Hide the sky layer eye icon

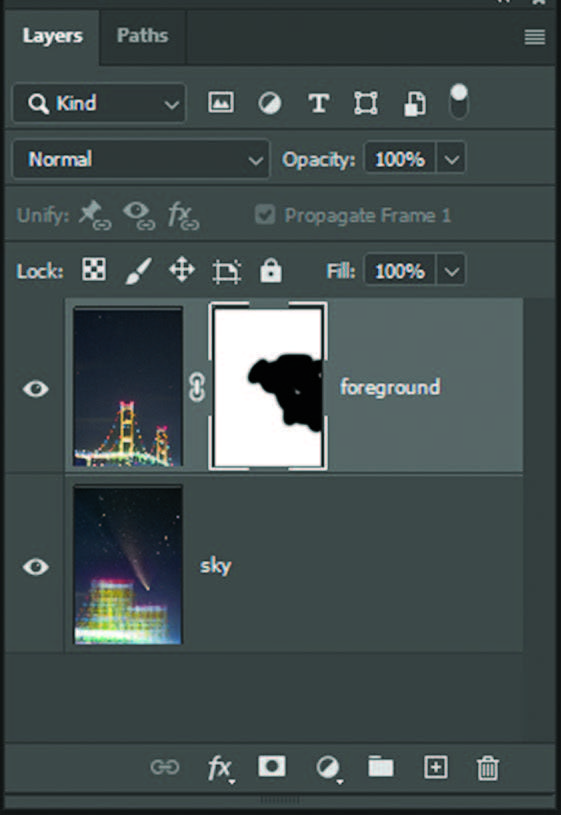[x=35, y=567]
